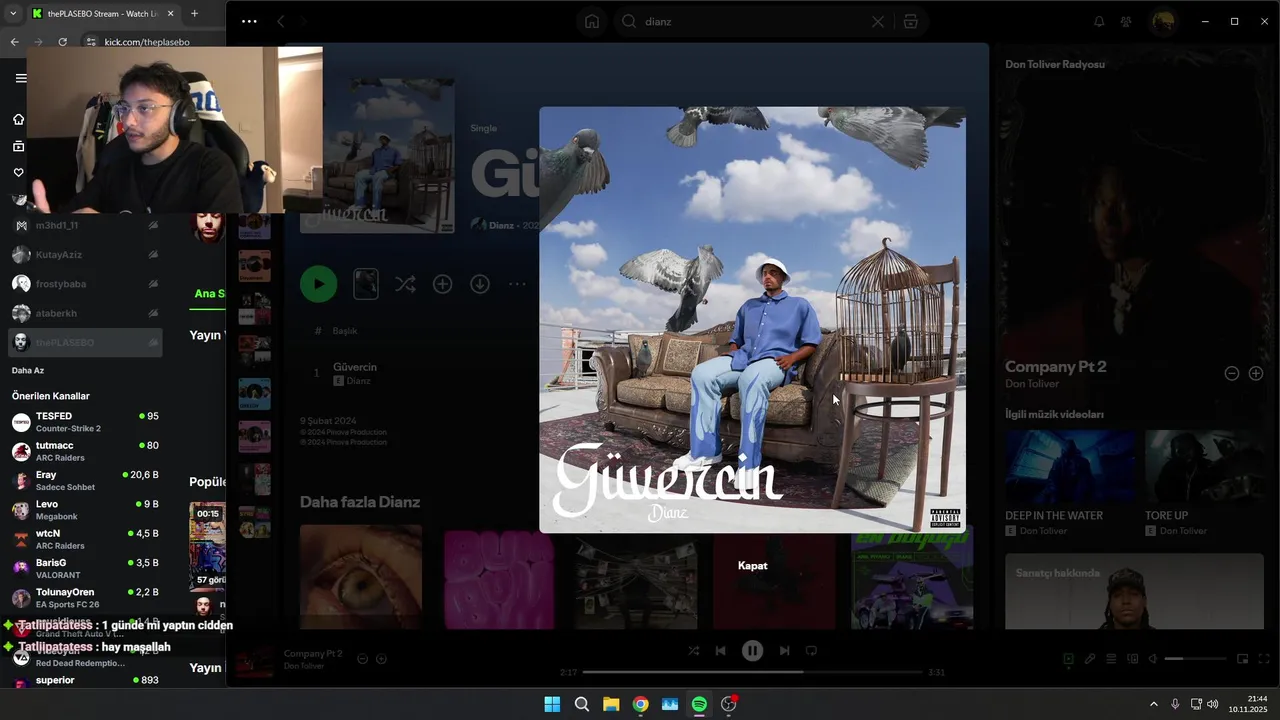This screenshot has height=720, width=1280.
Task: Open File Explorer from the taskbar
Action: click(x=611, y=704)
